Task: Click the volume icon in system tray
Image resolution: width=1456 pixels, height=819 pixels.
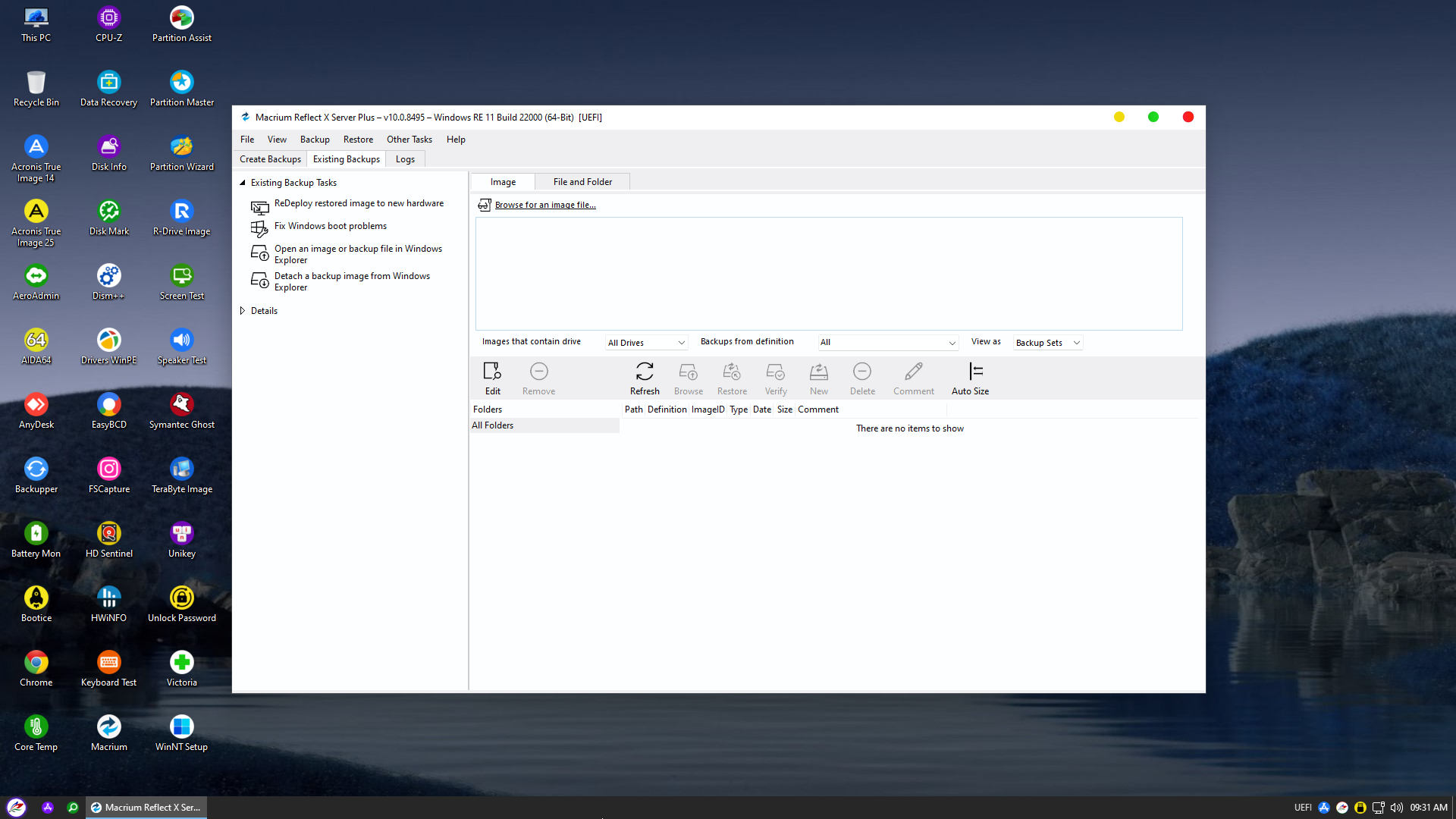Action: coord(1396,808)
